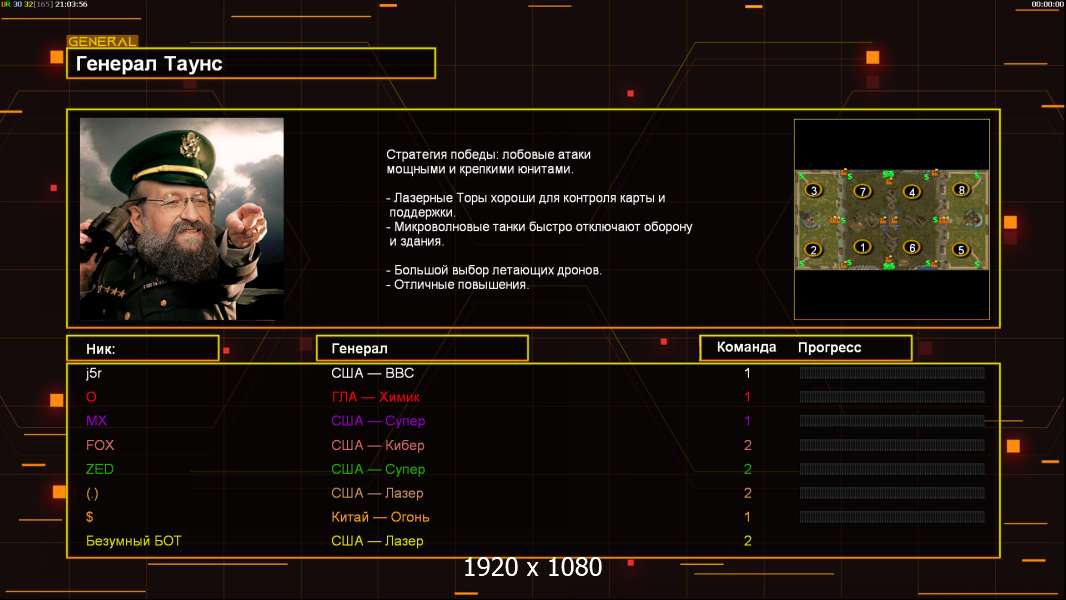
Task: Click team number 1 in the Китай — Огонь row
Action: click(x=747, y=517)
